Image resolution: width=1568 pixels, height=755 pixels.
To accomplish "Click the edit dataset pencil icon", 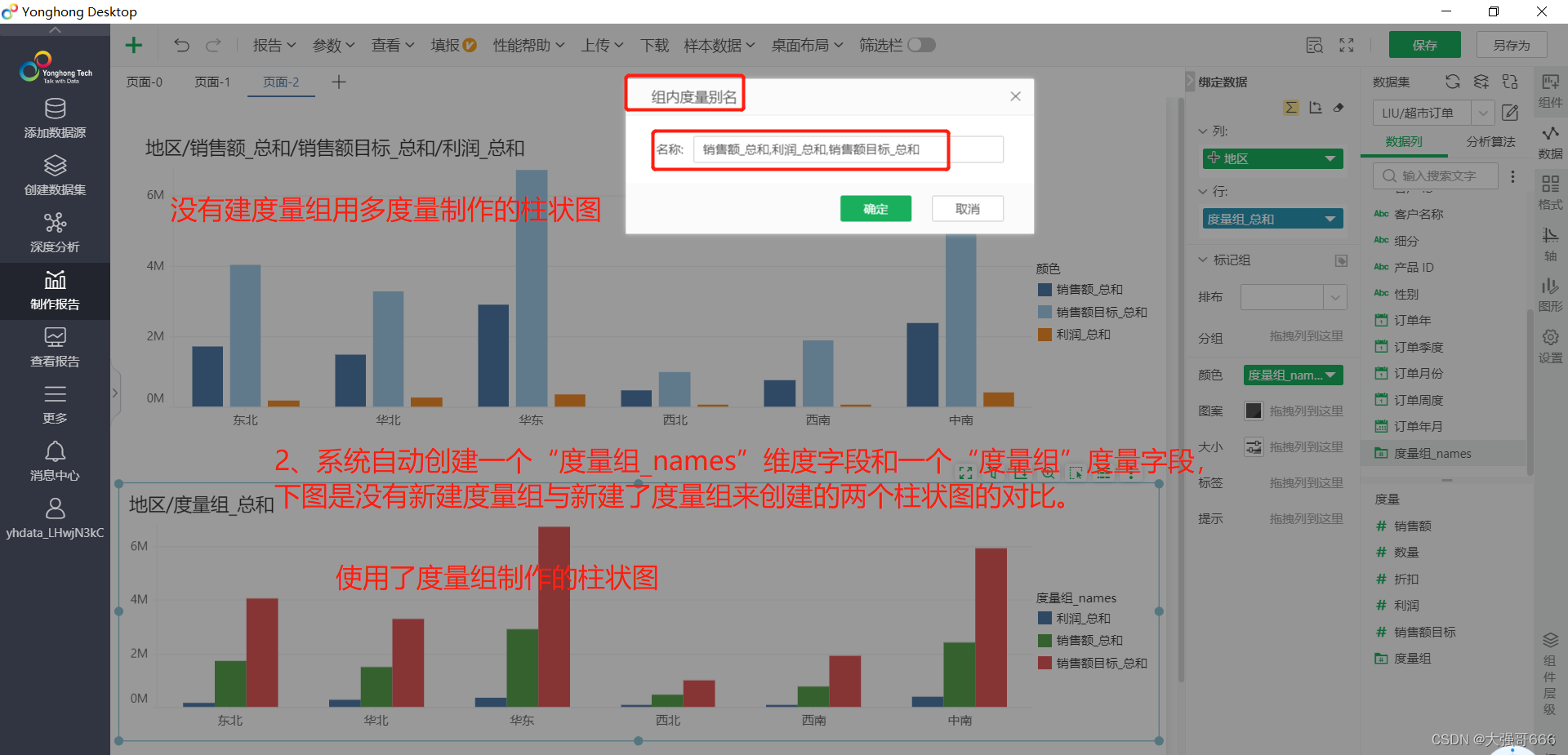I will [x=1510, y=113].
